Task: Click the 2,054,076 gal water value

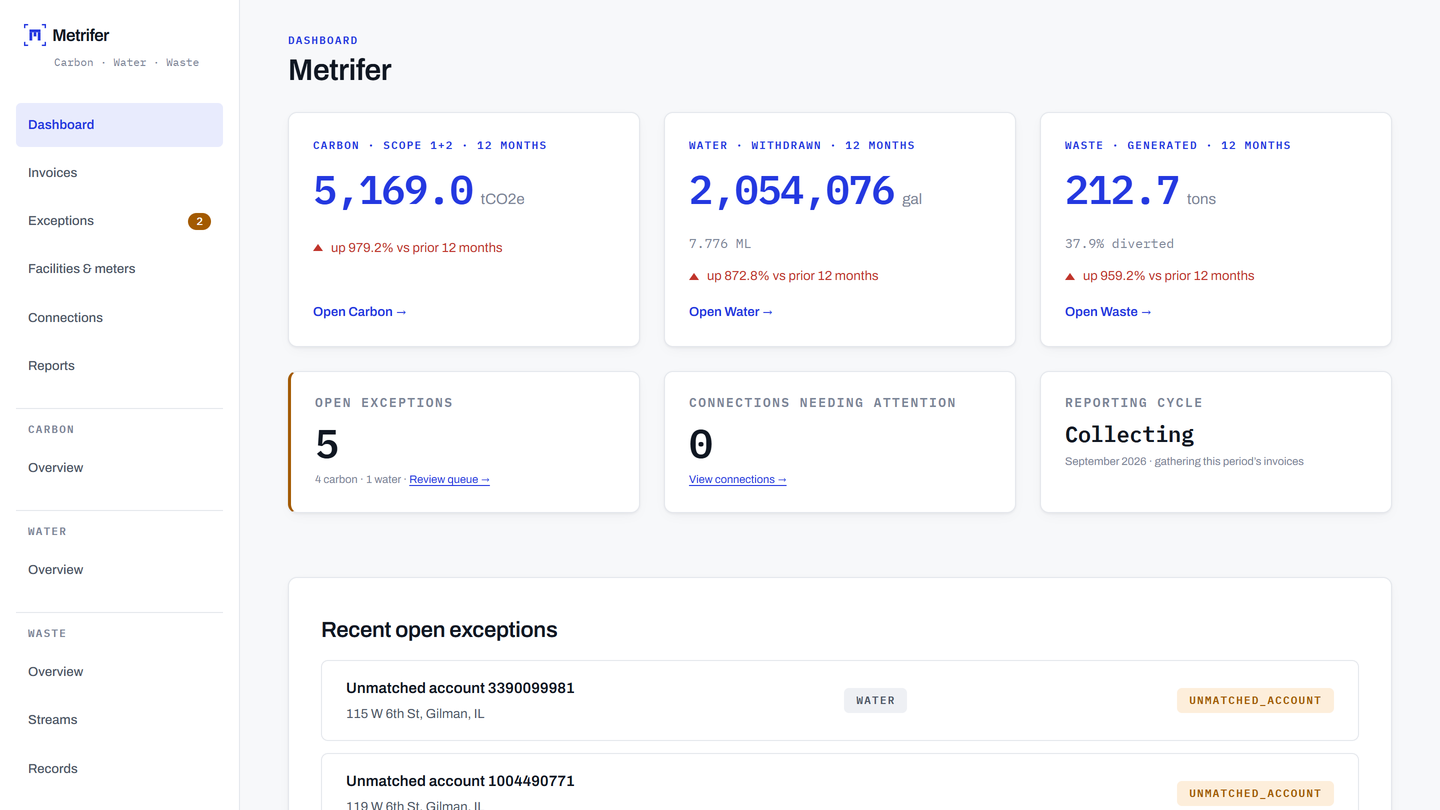Action: tap(805, 190)
